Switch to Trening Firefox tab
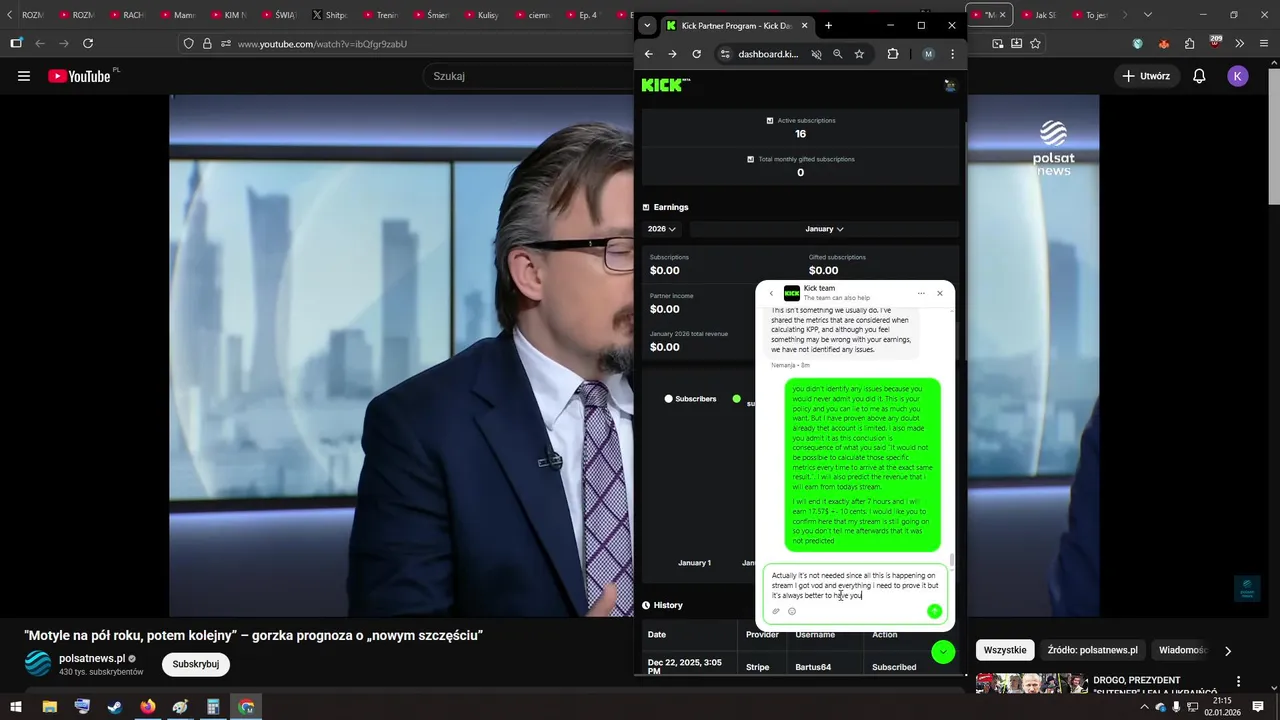The height and width of the screenshot is (720, 1280). click(381, 15)
